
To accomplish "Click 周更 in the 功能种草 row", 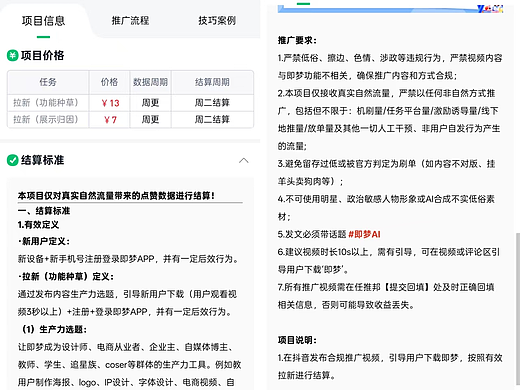I will tap(150, 103).
